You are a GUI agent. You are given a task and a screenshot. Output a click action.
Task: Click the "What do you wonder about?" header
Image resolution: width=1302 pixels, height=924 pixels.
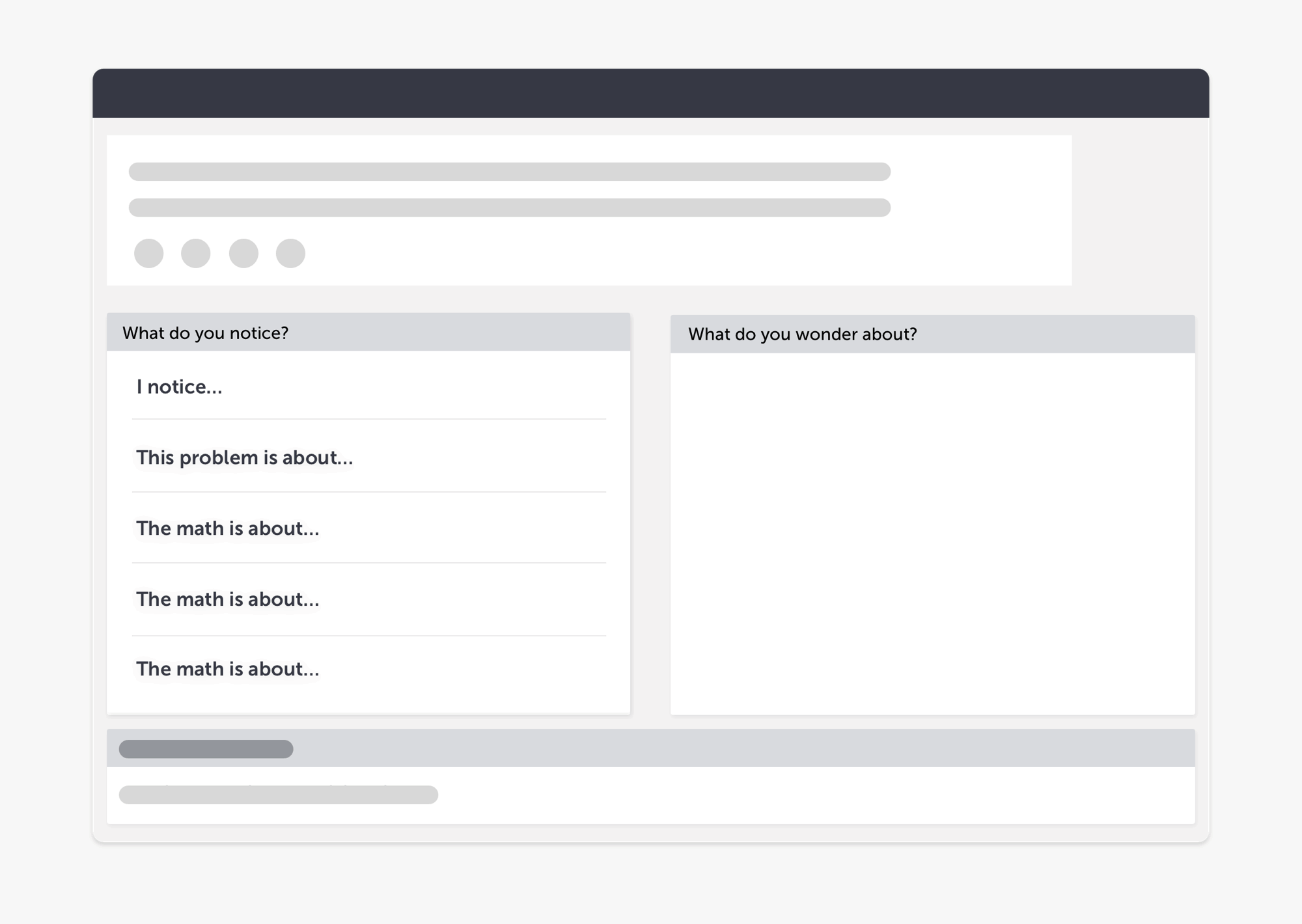(802, 334)
